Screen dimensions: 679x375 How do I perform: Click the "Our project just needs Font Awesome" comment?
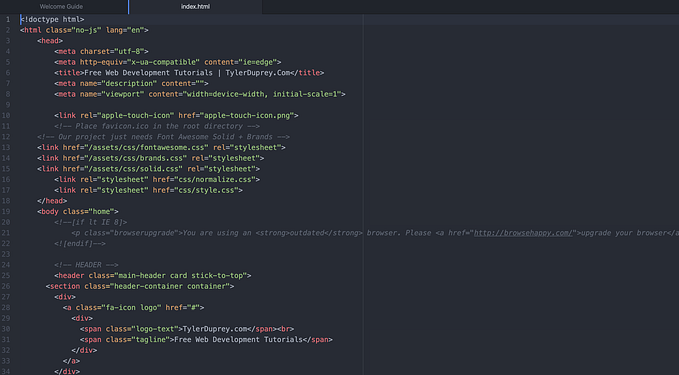tap(163, 137)
